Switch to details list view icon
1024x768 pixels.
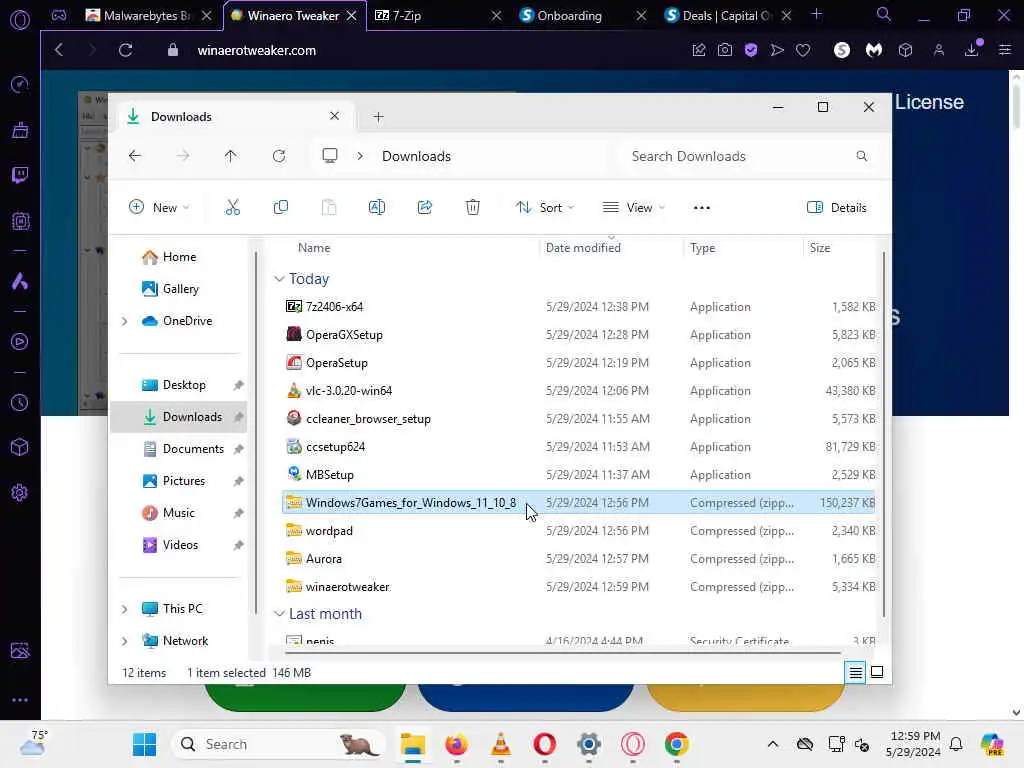pyautogui.click(x=856, y=672)
